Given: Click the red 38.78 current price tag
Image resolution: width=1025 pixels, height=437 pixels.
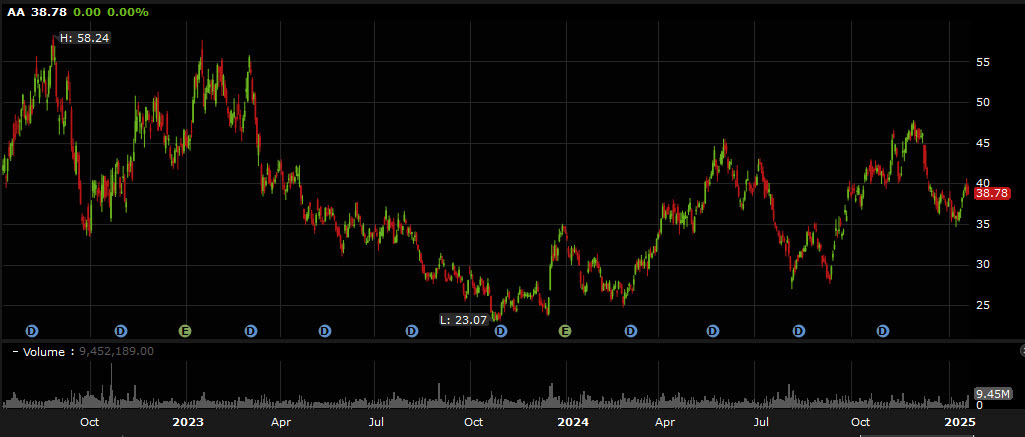Looking at the screenshot, I should [992, 193].
